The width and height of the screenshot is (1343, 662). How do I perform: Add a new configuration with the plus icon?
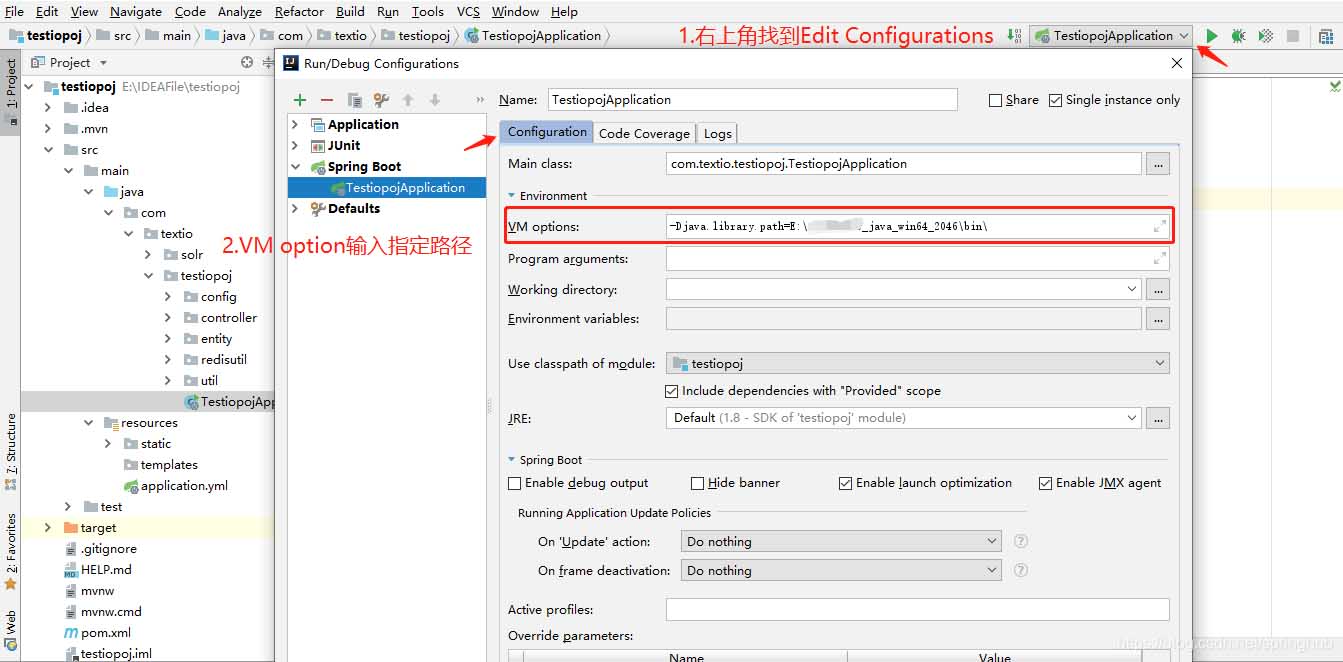tap(299, 100)
